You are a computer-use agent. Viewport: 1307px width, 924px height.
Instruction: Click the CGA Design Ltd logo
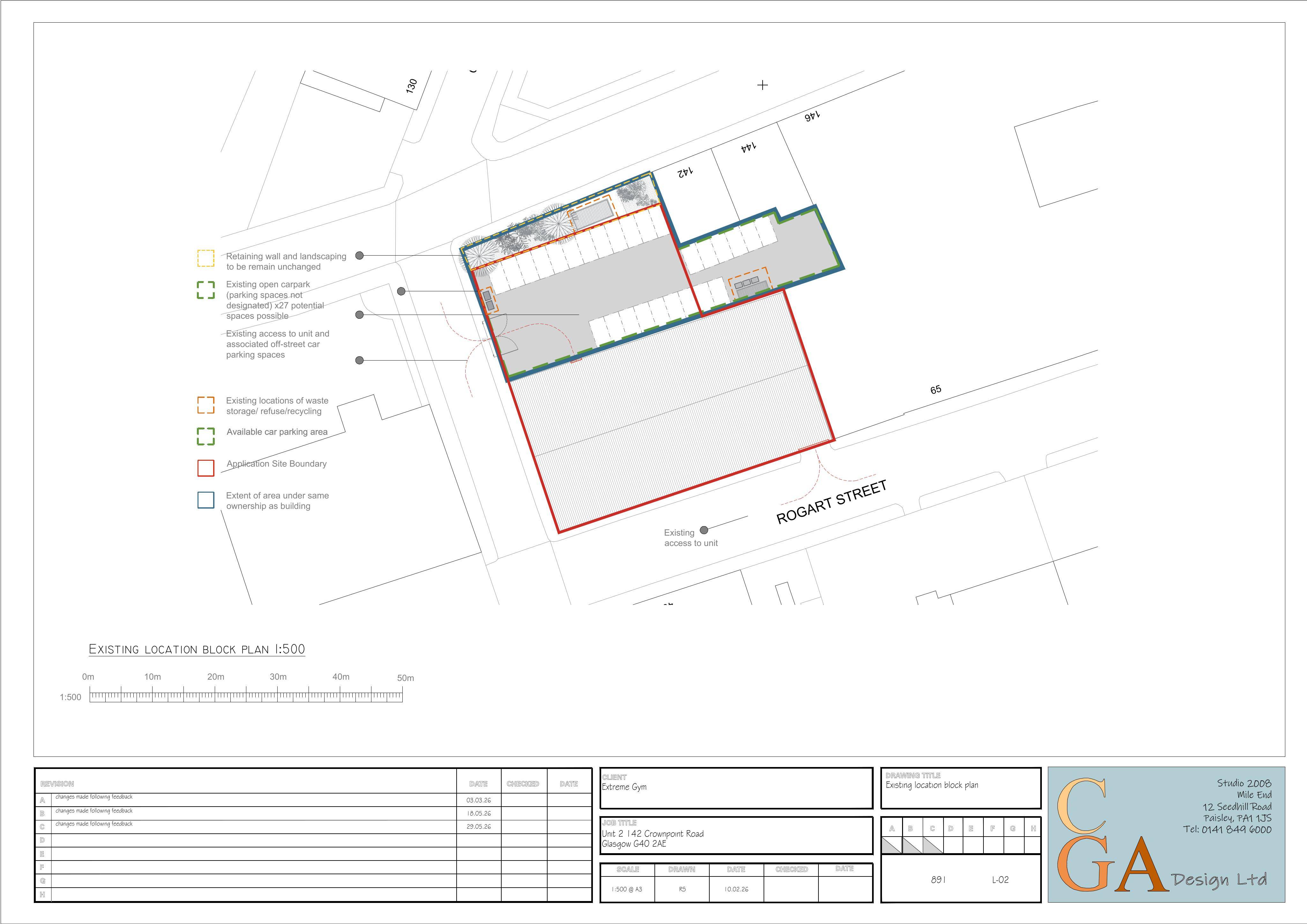(1166, 835)
